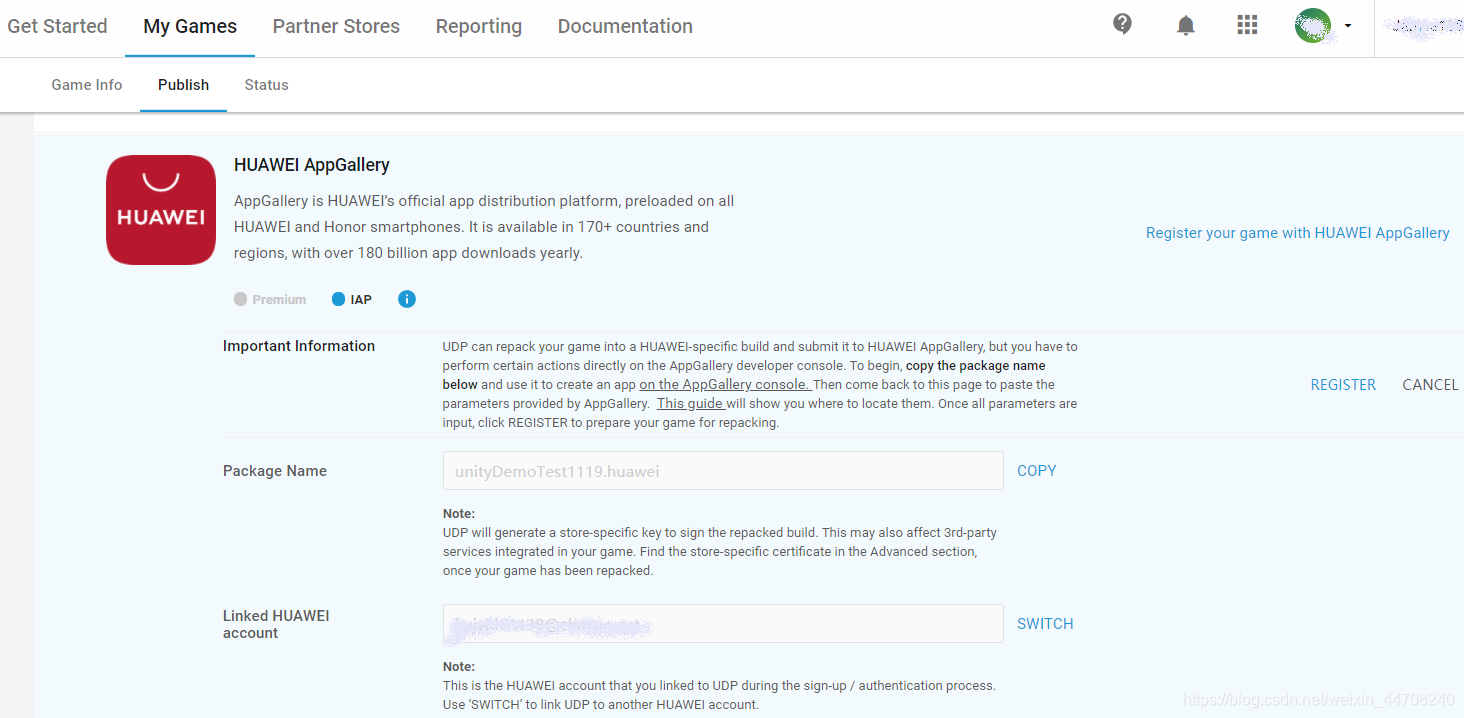Click the user avatar icon
Viewport: 1464px width, 718px height.
[x=1313, y=25]
